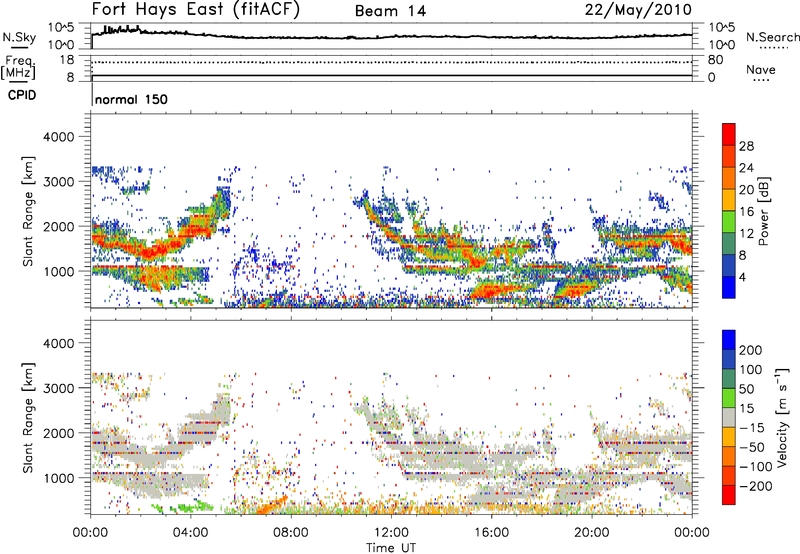Click the 'normal 150' CPID text
The height and width of the screenshot is (554, 800).
click(131, 99)
